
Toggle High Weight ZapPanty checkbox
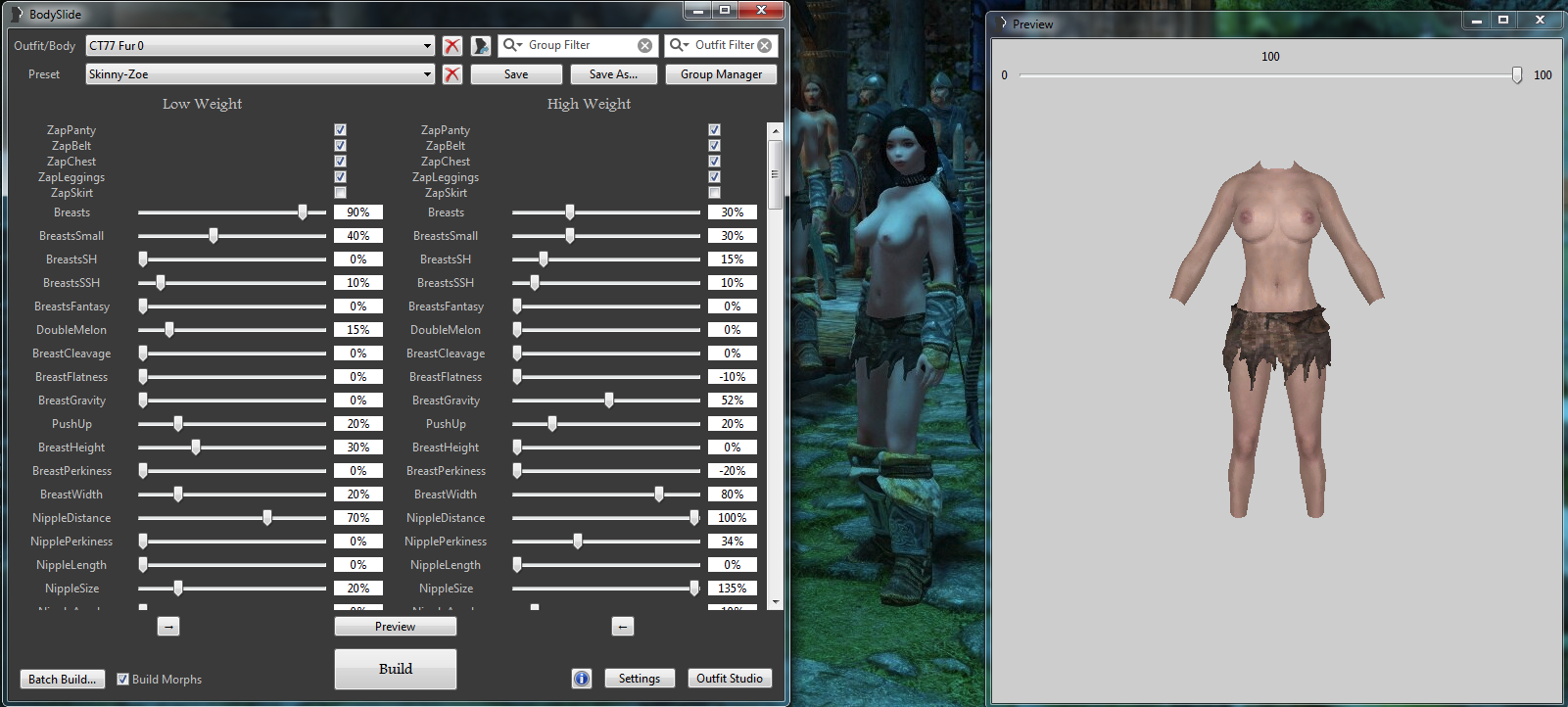(714, 130)
